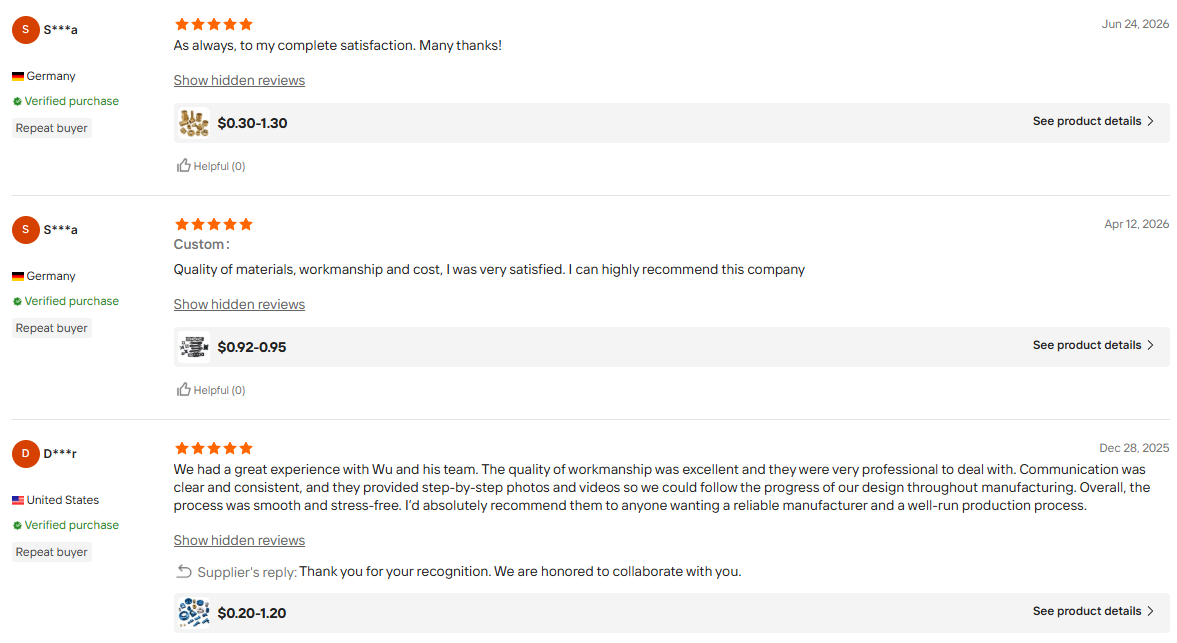See product details for $0.20-1.20 item
The height and width of the screenshot is (643, 1177).
point(1093,611)
